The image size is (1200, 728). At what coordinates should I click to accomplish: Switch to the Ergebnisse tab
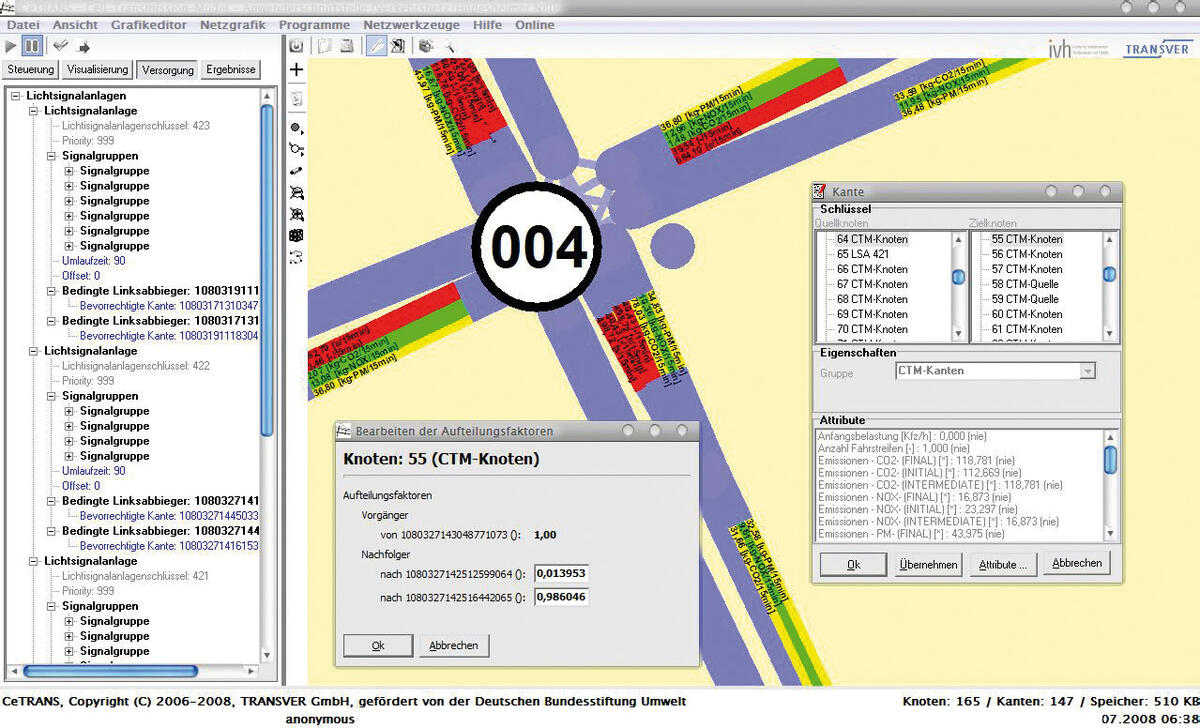click(230, 70)
